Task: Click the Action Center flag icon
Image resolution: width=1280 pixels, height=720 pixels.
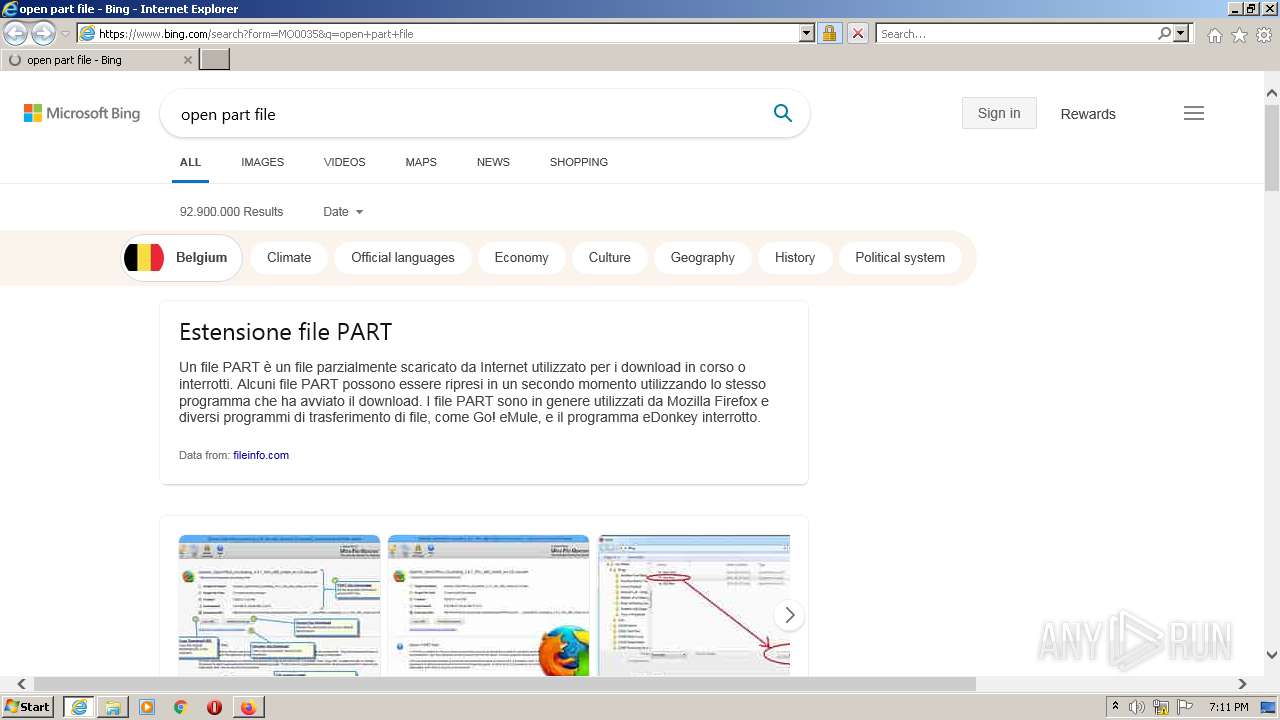Action: click(1185, 707)
